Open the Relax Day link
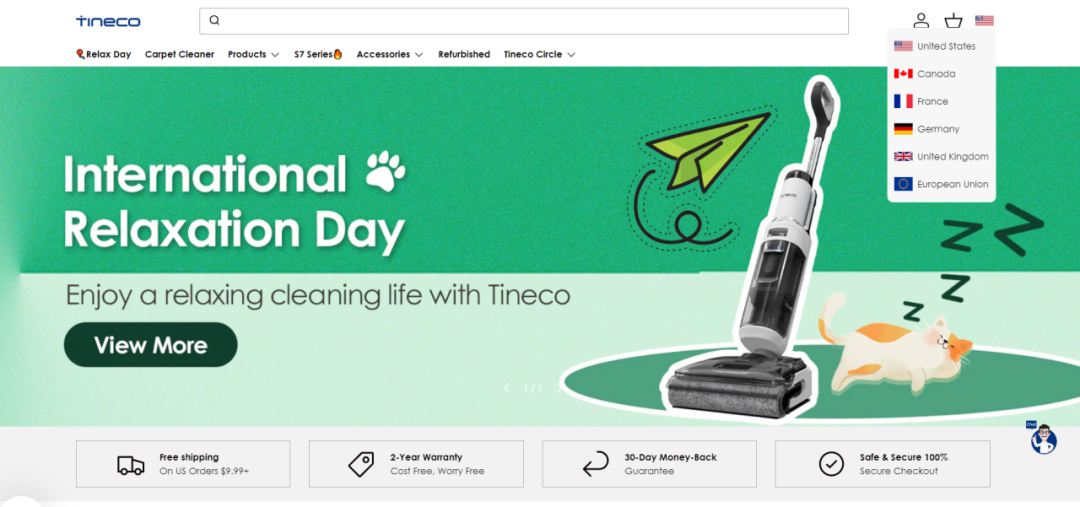The image size is (1080, 507). [x=103, y=54]
